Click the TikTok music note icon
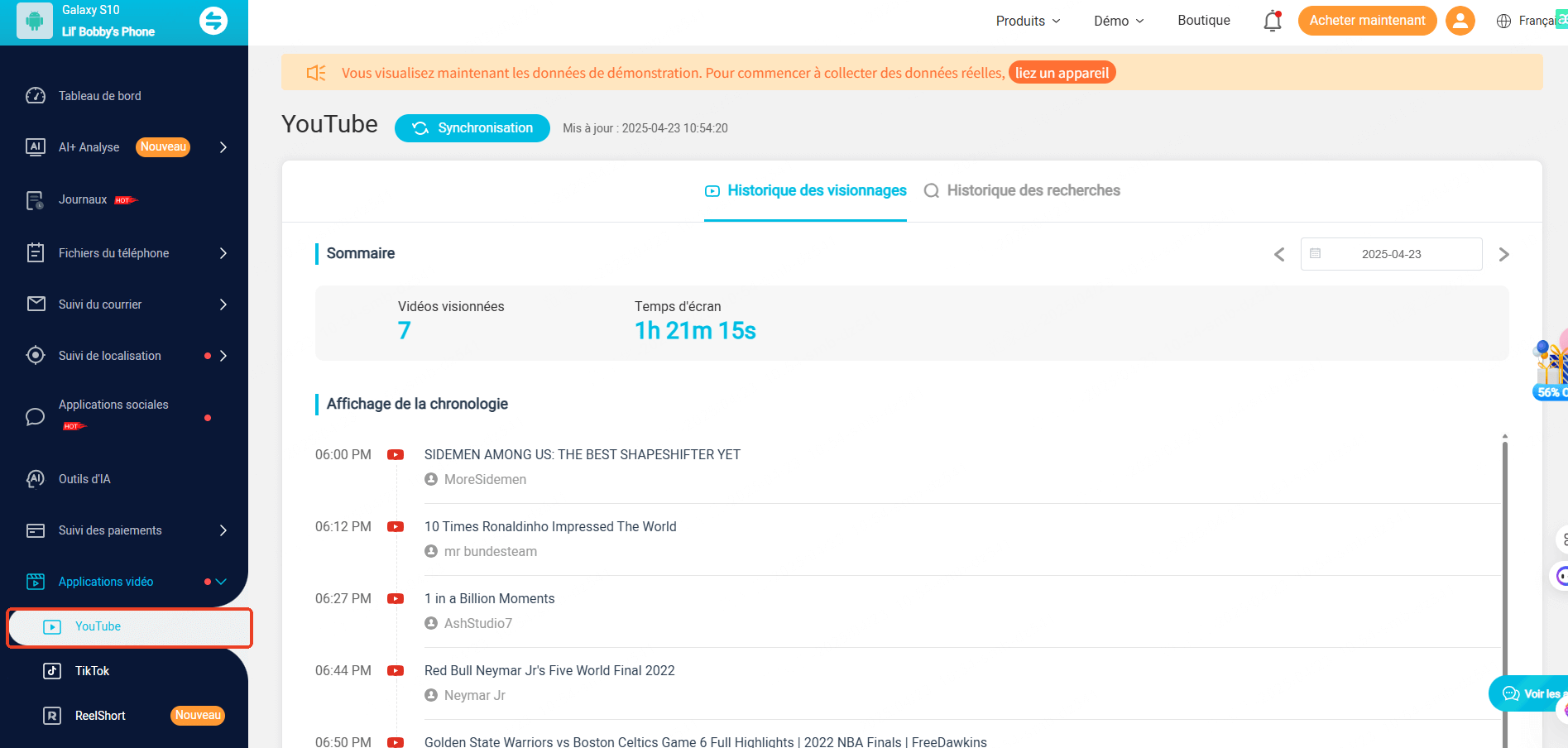 (x=52, y=671)
